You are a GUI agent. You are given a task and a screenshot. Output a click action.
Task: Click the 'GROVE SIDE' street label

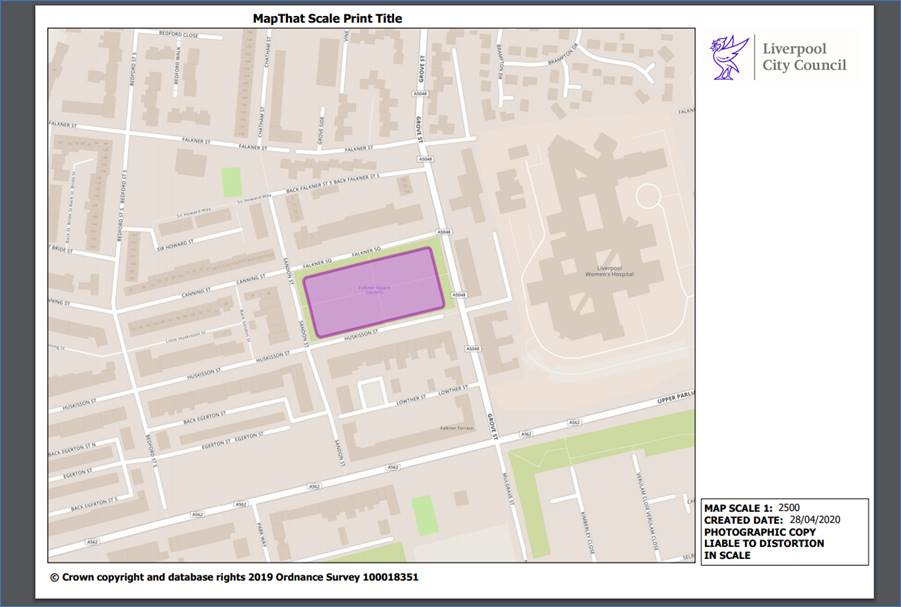click(321, 130)
